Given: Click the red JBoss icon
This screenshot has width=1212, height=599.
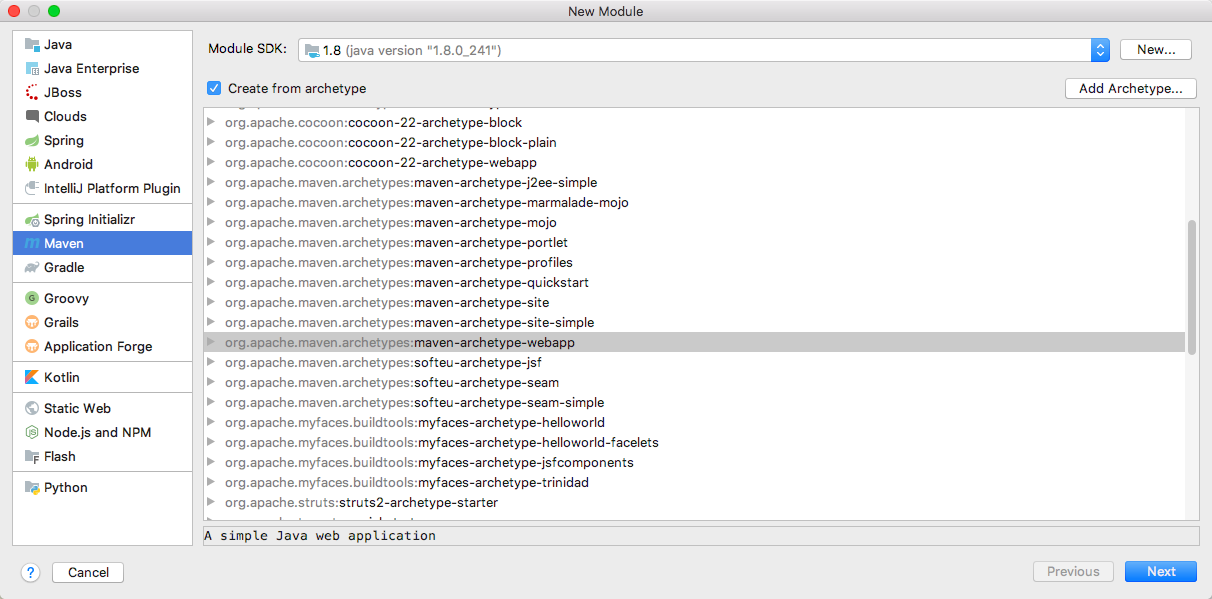Looking at the screenshot, I should tap(32, 93).
